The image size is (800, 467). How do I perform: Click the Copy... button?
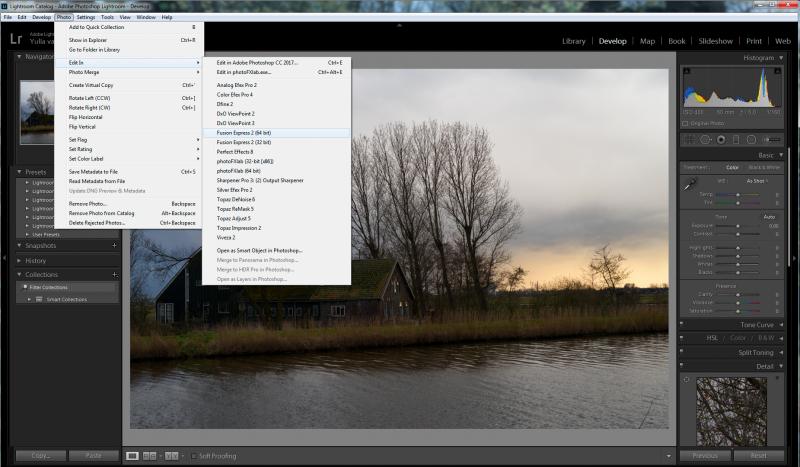[41, 455]
